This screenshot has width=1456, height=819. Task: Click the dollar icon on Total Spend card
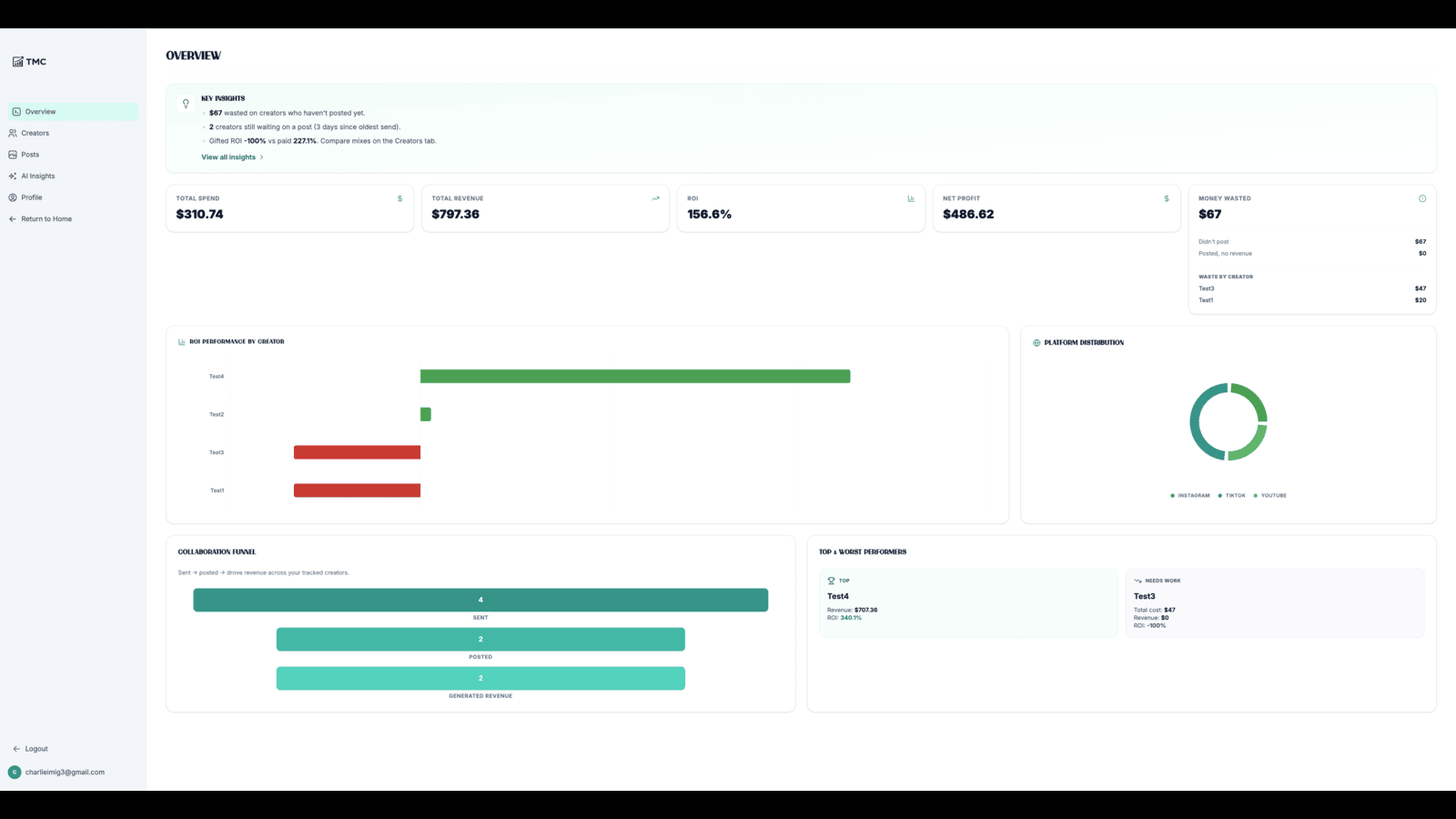pos(399,198)
